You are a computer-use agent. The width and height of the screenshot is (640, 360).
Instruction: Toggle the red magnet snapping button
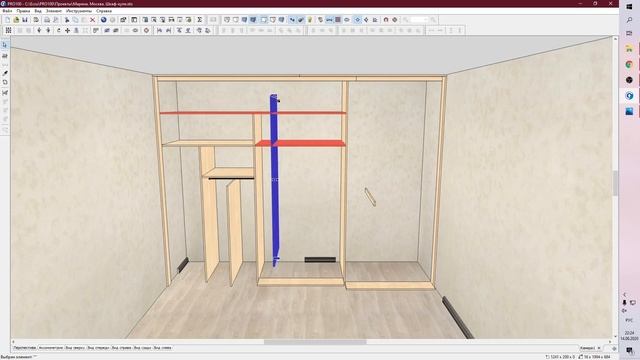pyautogui.click(x=386, y=20)
